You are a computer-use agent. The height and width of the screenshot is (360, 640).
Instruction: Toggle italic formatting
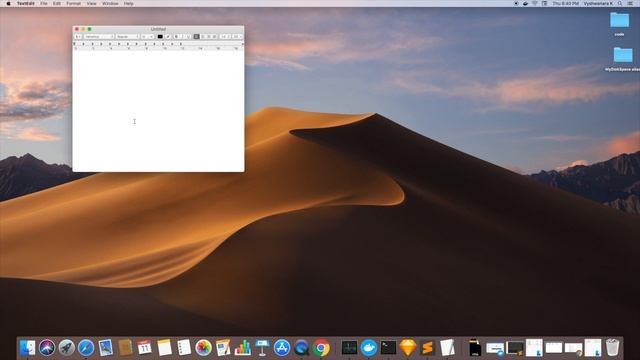click(182, 36)
